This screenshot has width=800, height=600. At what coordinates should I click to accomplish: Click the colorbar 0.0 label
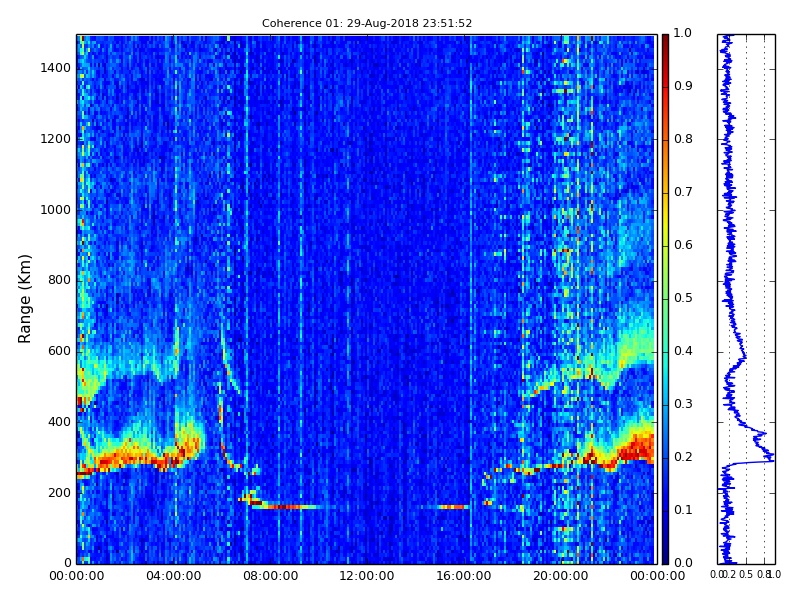(683, 563)
